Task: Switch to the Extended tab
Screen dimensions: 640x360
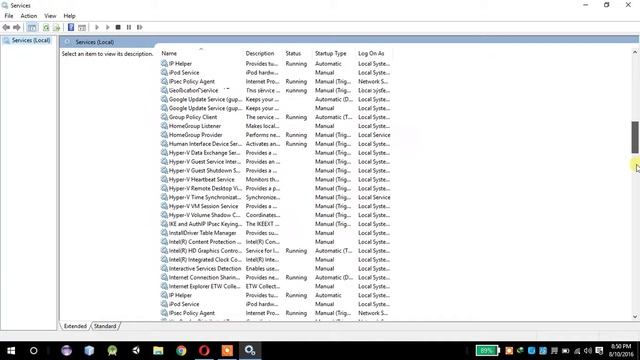Action: pyautogui.click(x=75, y=326)
